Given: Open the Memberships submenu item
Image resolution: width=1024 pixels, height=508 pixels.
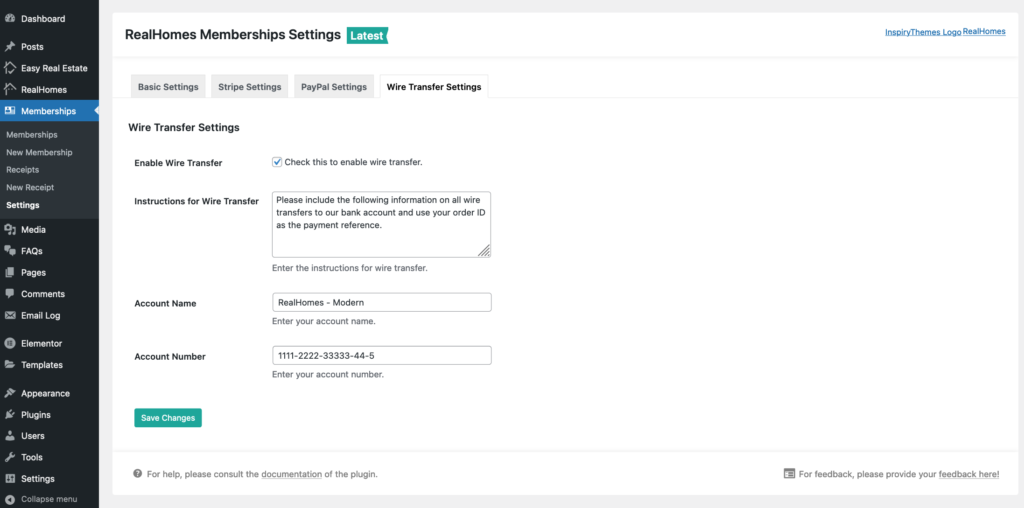Looking at the screenshot, I should [x=32, y=135].
